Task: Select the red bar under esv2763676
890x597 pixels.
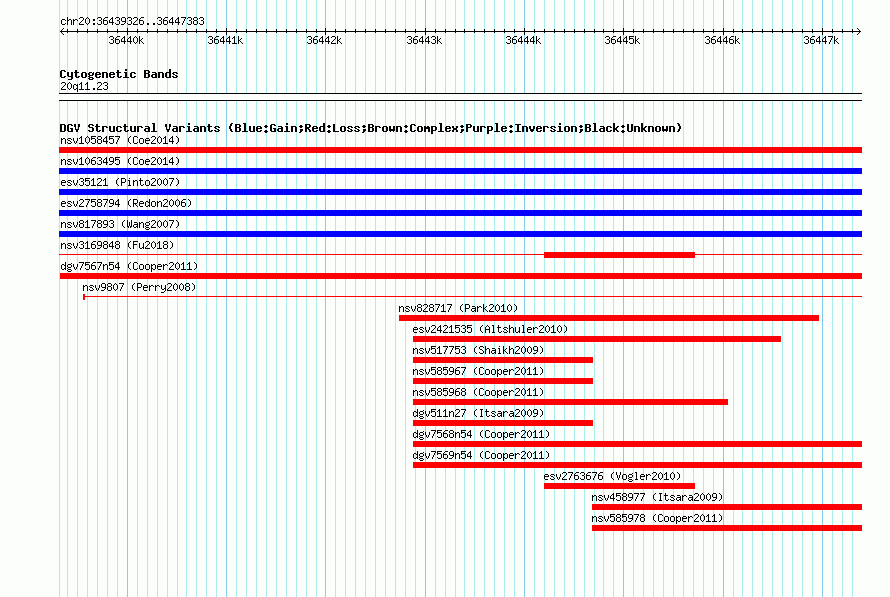Action: pyautogui.click(x=619, y=486)
